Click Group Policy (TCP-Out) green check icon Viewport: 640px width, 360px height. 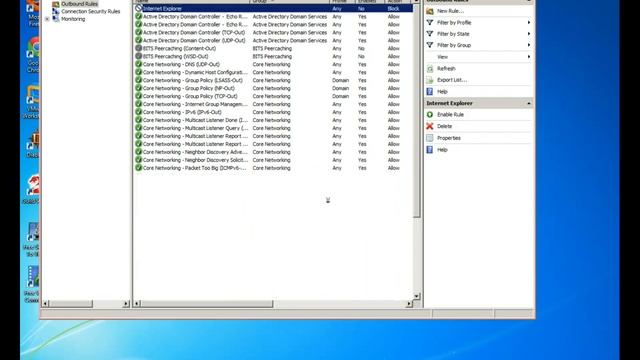pos(138,96)
